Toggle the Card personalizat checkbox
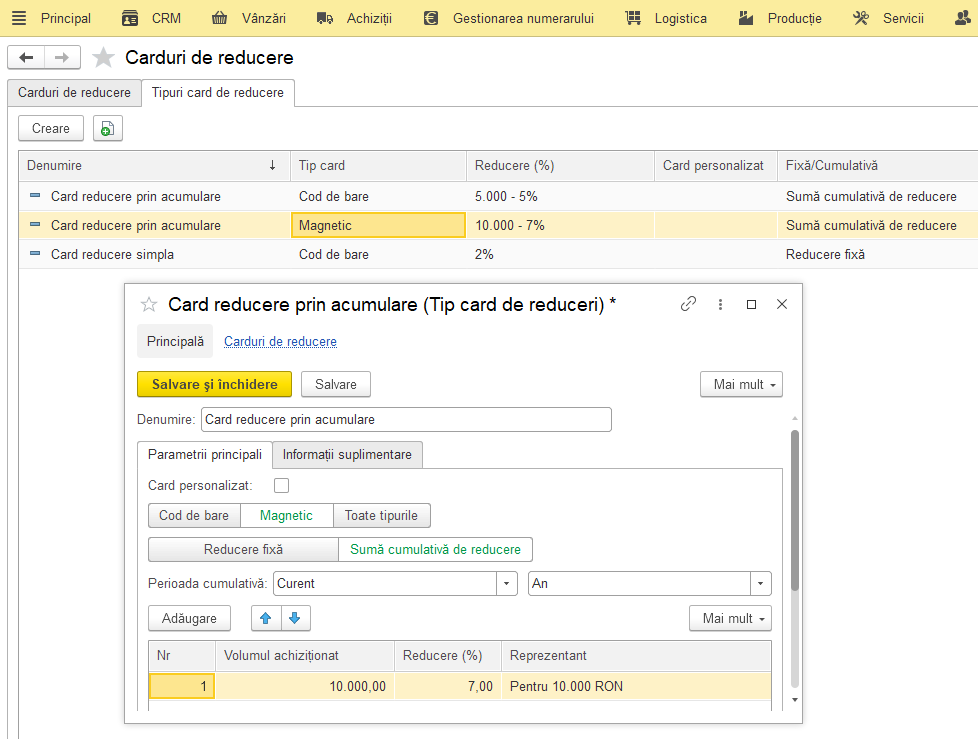Viewport: 978px width, 739px height. [281, 485]
